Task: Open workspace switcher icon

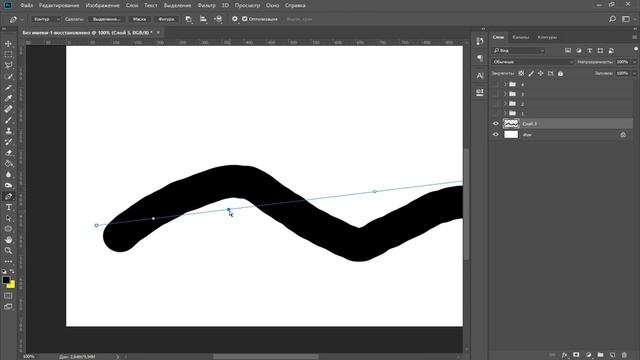Action: (x=626, y=19)
